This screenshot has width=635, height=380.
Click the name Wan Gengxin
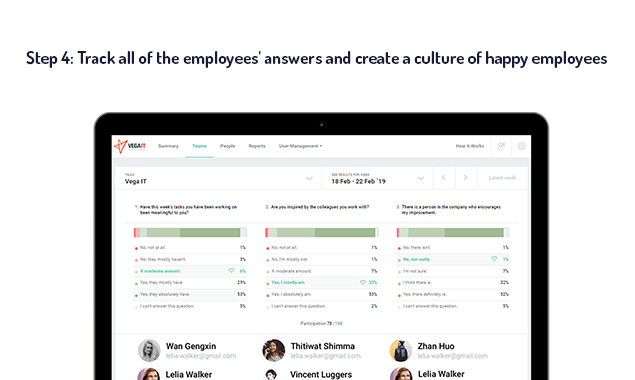click(191, 346)
